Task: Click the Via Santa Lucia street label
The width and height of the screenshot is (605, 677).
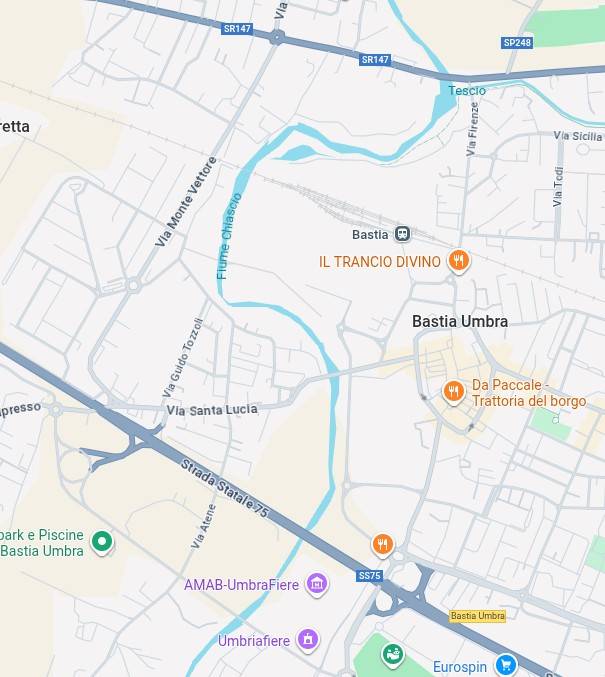Action: point(212,410)
